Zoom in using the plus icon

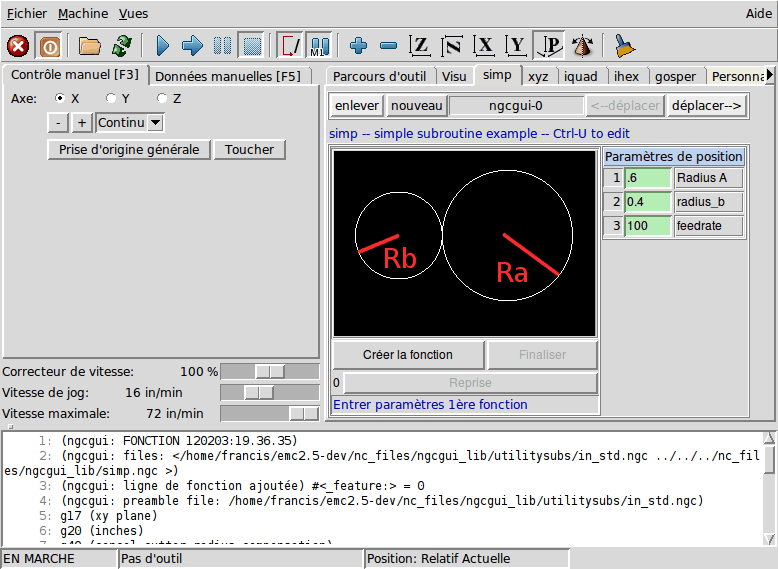tap(358, 46)
